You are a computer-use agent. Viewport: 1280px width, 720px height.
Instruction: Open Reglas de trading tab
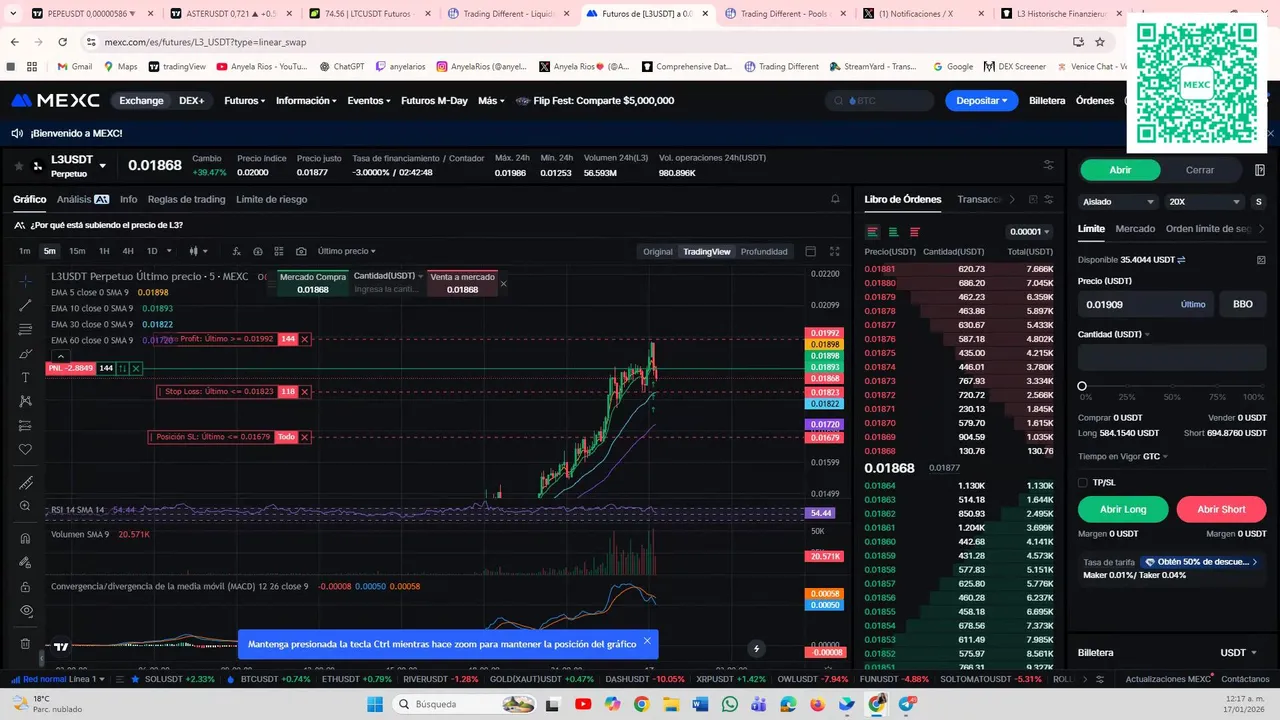click(x=186, y=199)
